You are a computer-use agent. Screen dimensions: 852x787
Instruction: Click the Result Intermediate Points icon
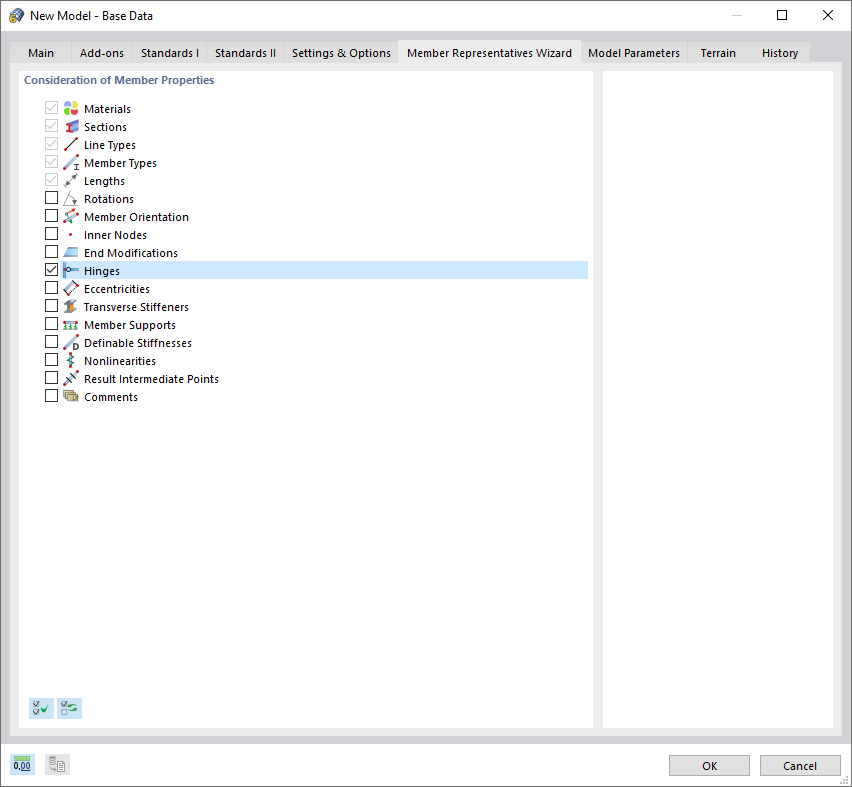tap(71, 378)
